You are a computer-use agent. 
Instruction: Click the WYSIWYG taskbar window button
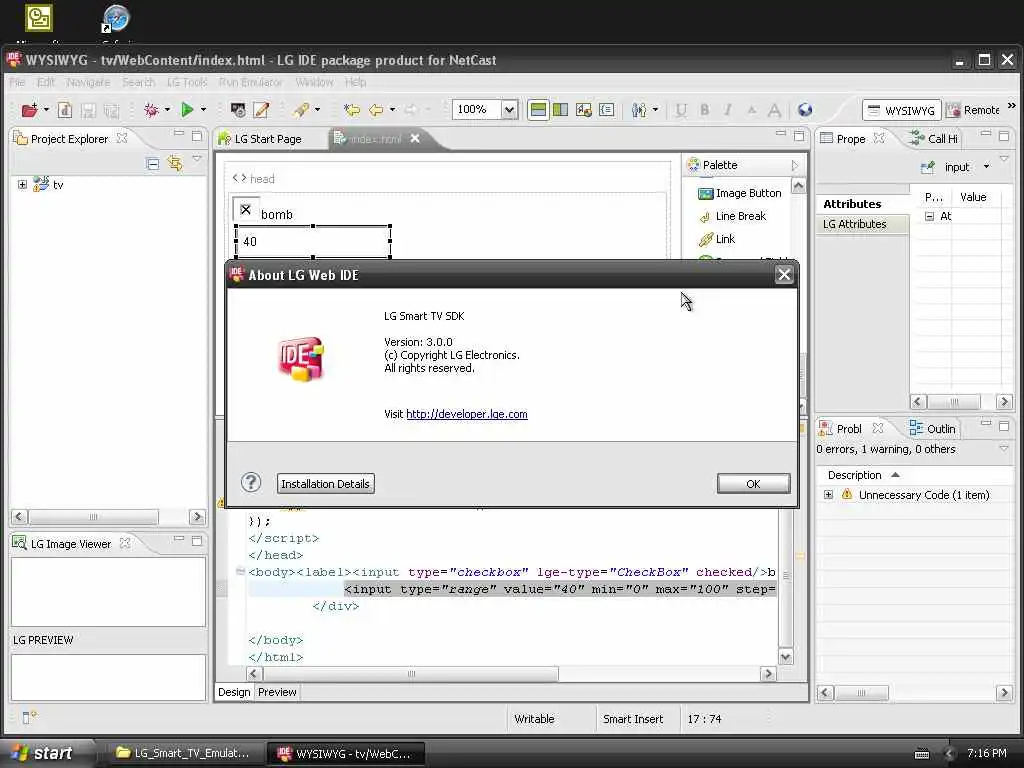346,754
